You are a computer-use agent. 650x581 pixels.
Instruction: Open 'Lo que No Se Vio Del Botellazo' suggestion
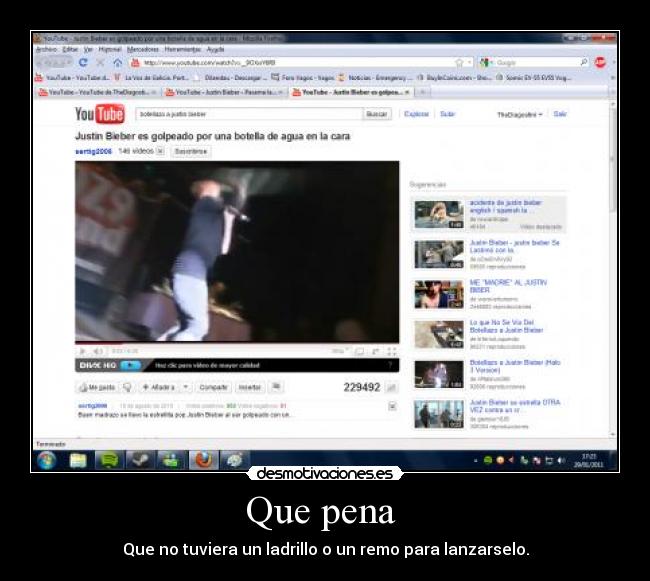506,326
